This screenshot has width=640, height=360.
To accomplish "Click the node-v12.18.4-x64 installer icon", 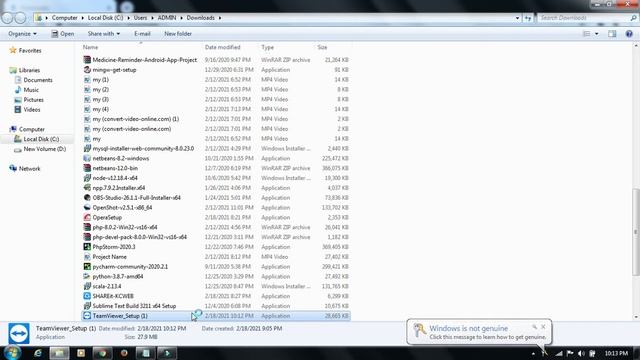I will [87, 178].
